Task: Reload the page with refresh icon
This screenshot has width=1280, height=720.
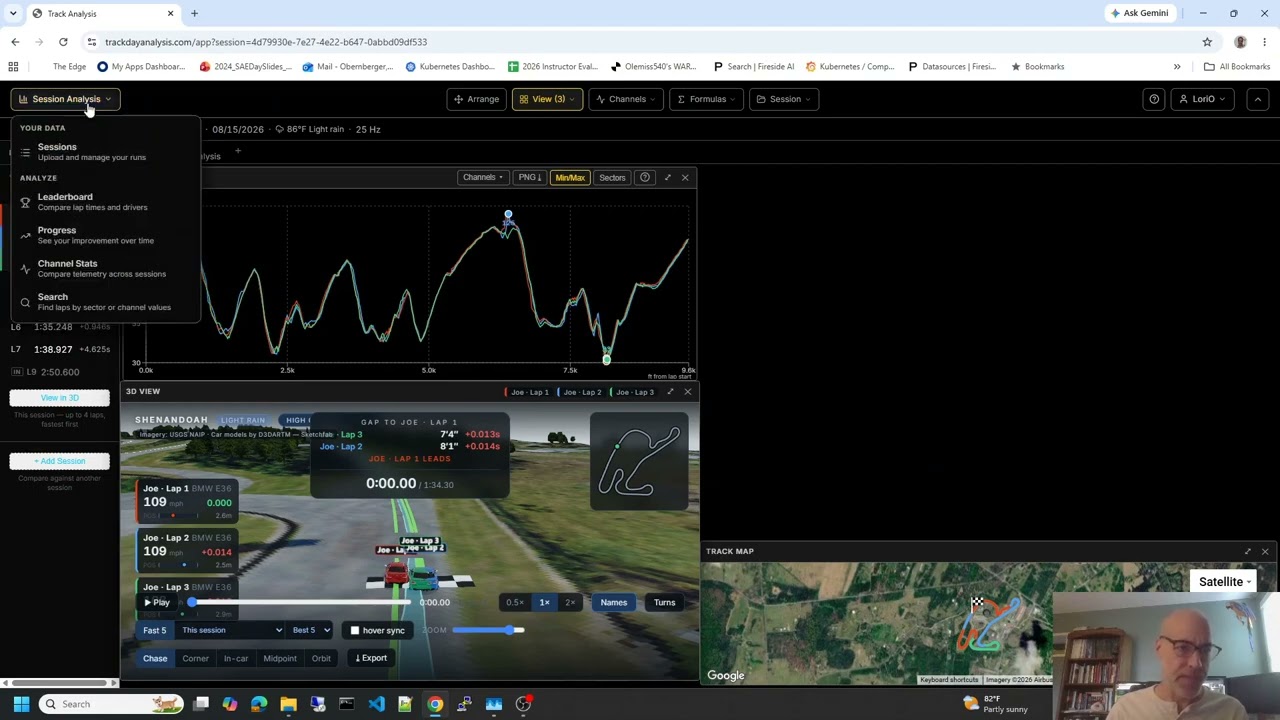Action: click(63, 42)
